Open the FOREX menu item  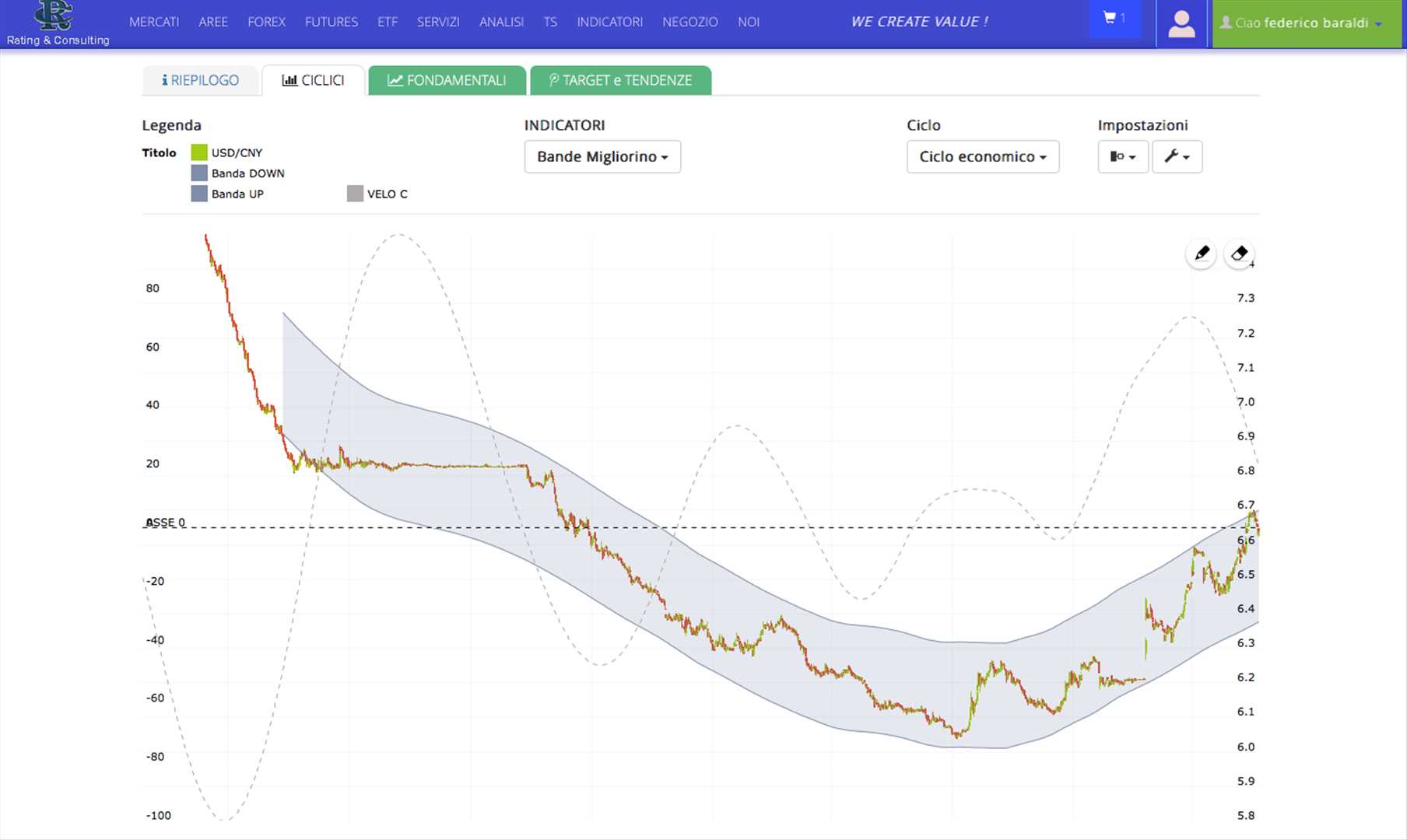[x=266, y=22]
